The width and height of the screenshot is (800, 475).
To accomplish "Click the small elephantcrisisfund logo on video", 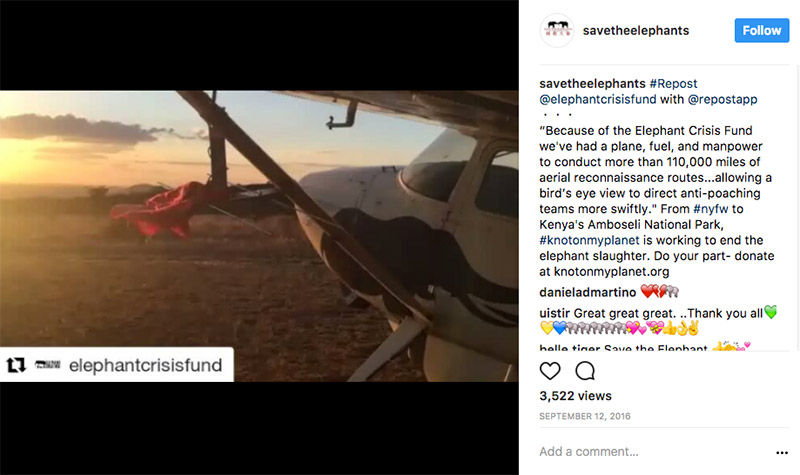I will point(47,366).
